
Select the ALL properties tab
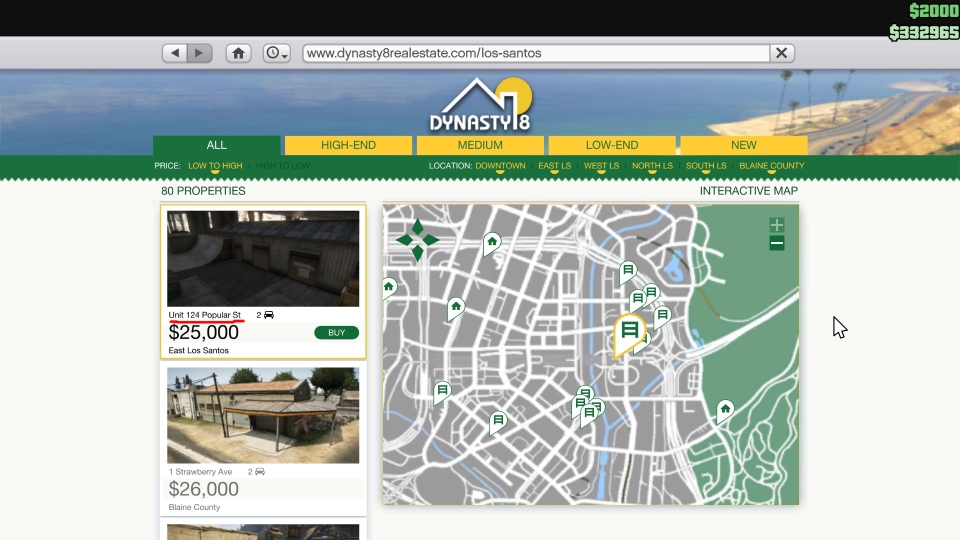(x=217, y=145)
